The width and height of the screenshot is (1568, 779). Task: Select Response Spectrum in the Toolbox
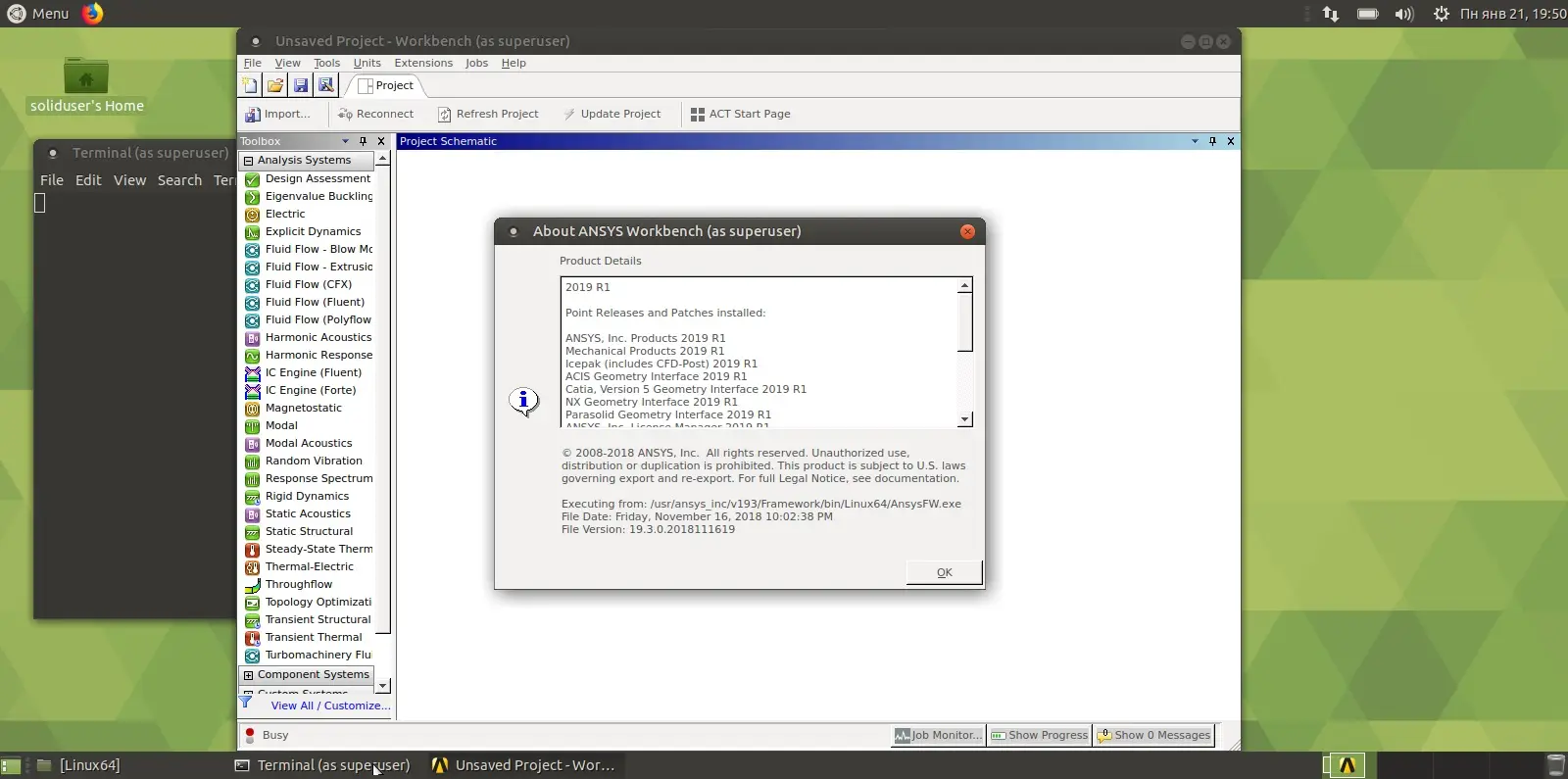[318, 479]
